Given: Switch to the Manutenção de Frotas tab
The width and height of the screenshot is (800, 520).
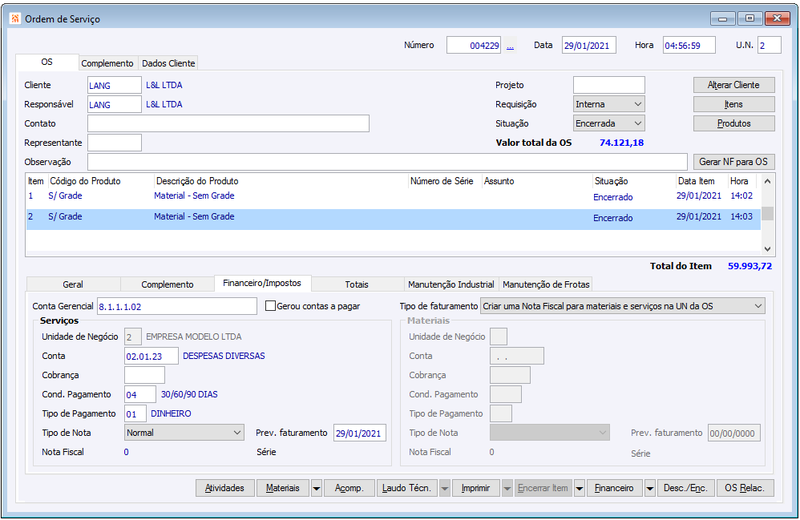Looking at the screenshot, I should 546,284.
